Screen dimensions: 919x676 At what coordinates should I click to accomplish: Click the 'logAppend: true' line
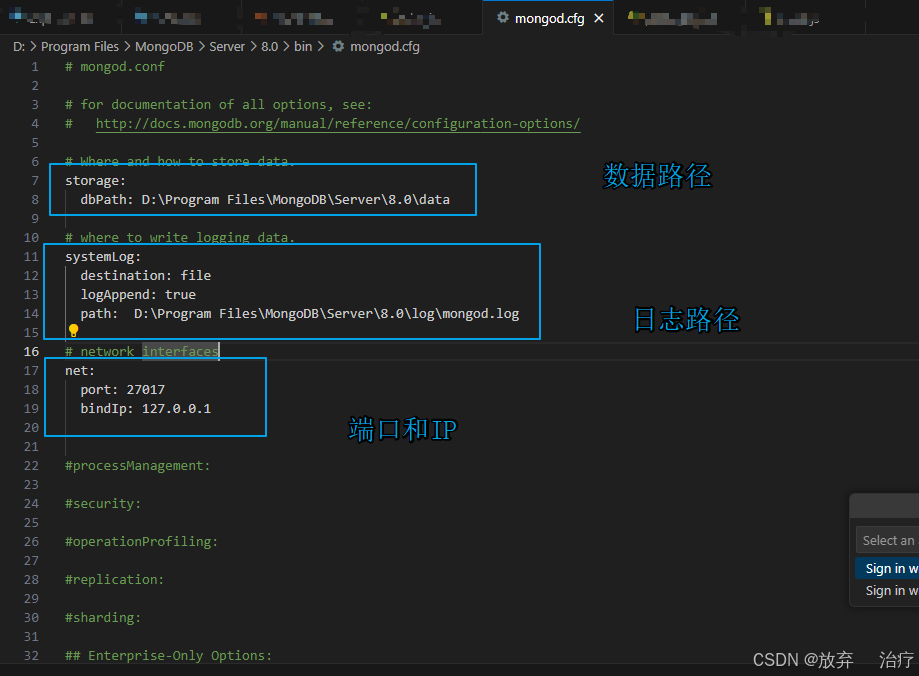pos(138,295)
